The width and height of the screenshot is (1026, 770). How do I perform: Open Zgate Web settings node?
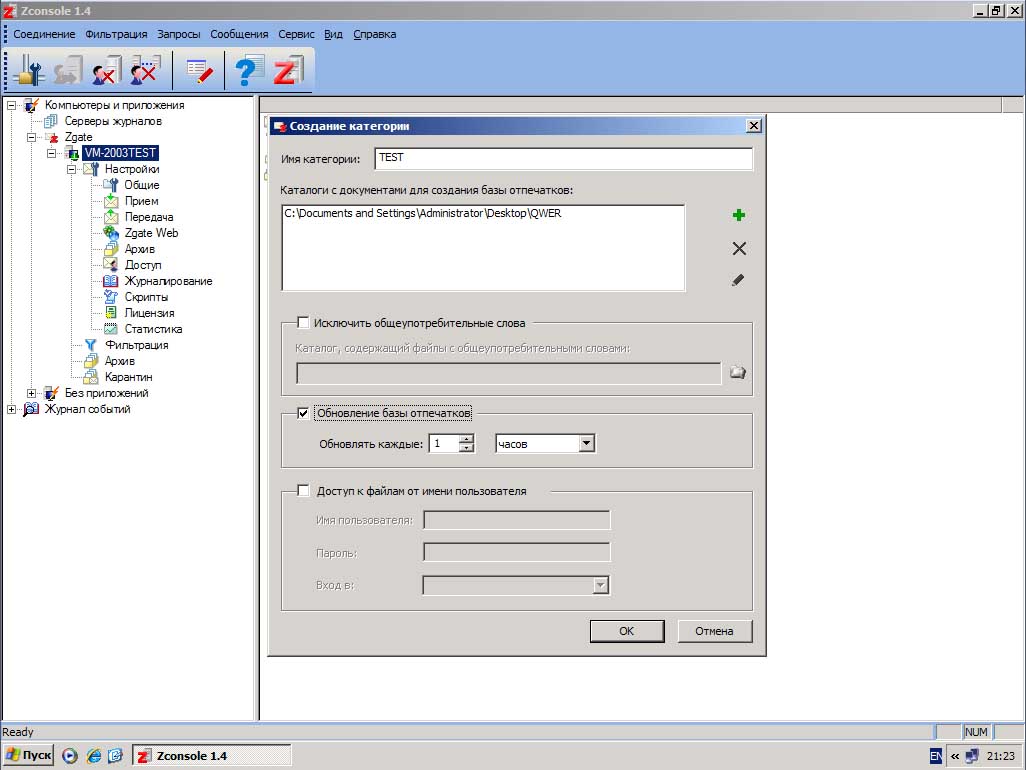click(151, 233)
